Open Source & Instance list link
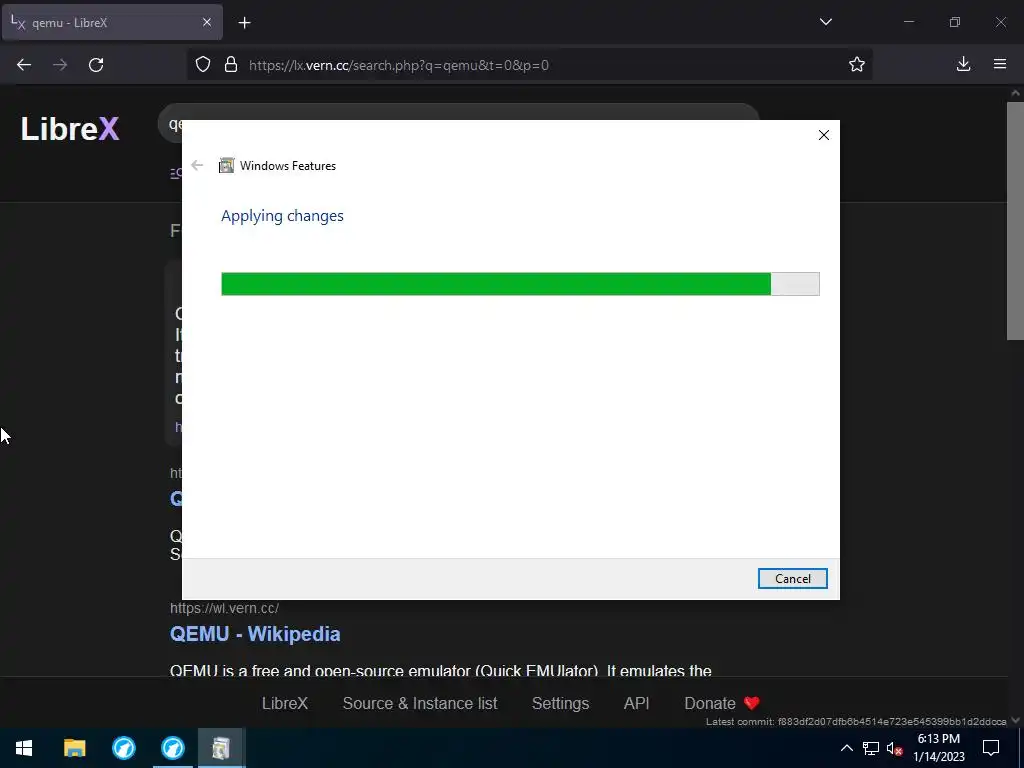 [420, 703]
